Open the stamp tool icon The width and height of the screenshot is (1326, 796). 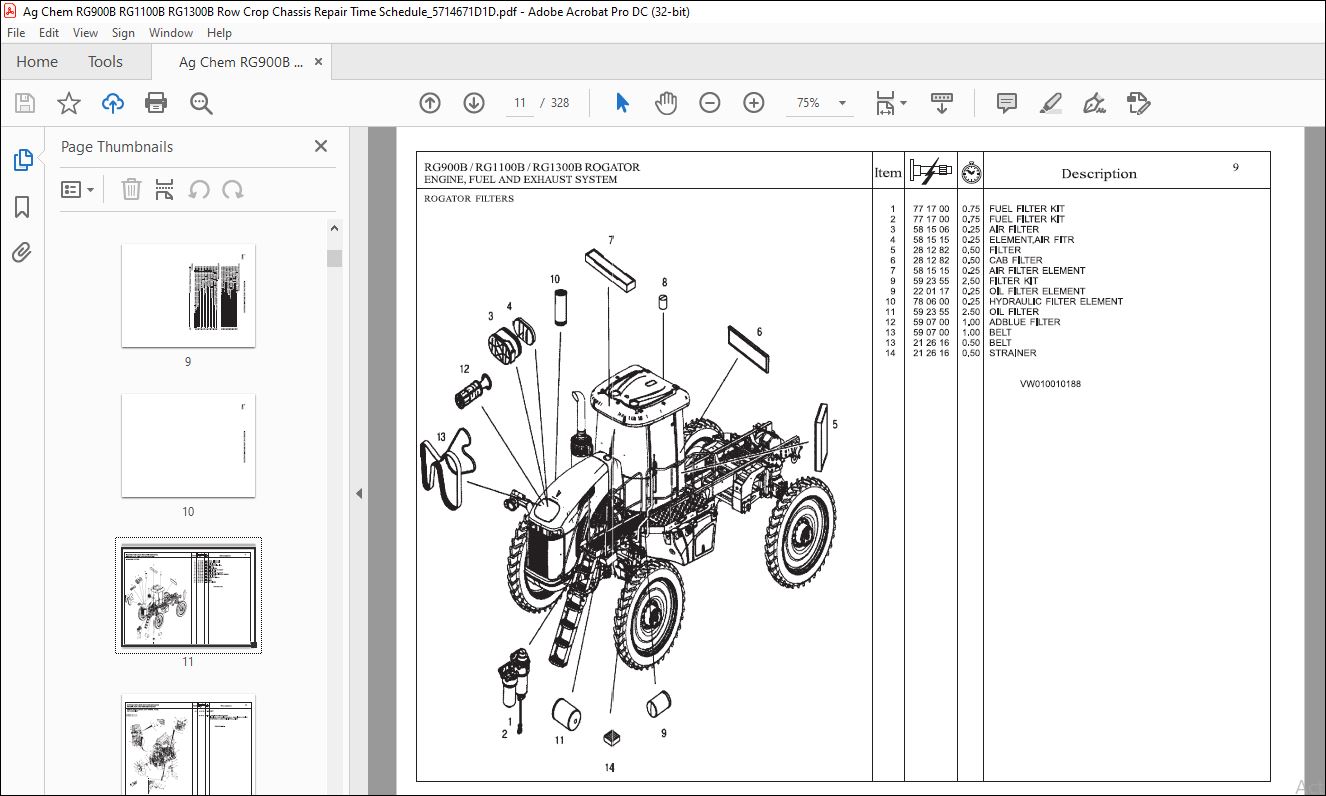[1138, 103]
